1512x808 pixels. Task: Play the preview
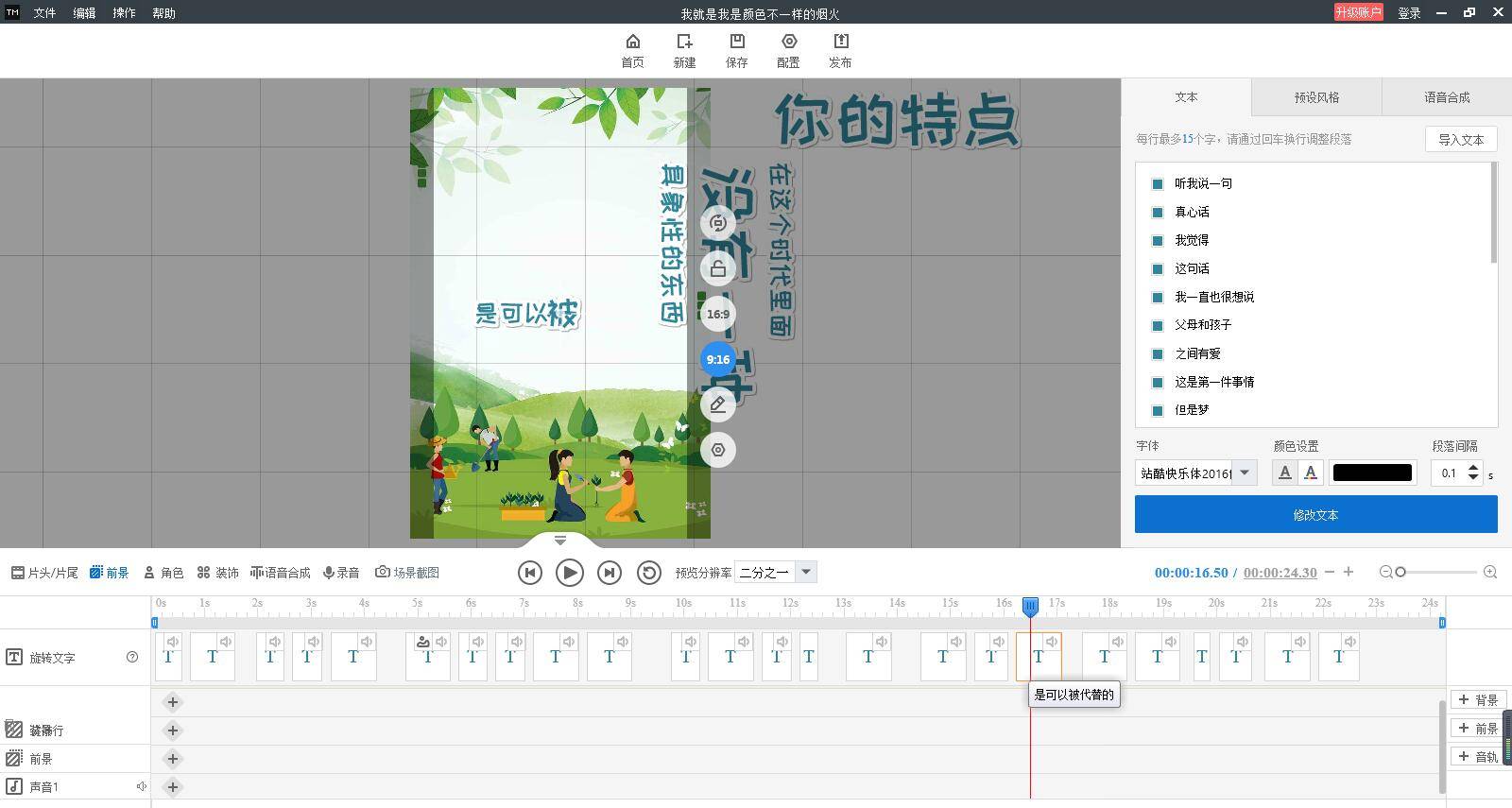click(570, 573)
